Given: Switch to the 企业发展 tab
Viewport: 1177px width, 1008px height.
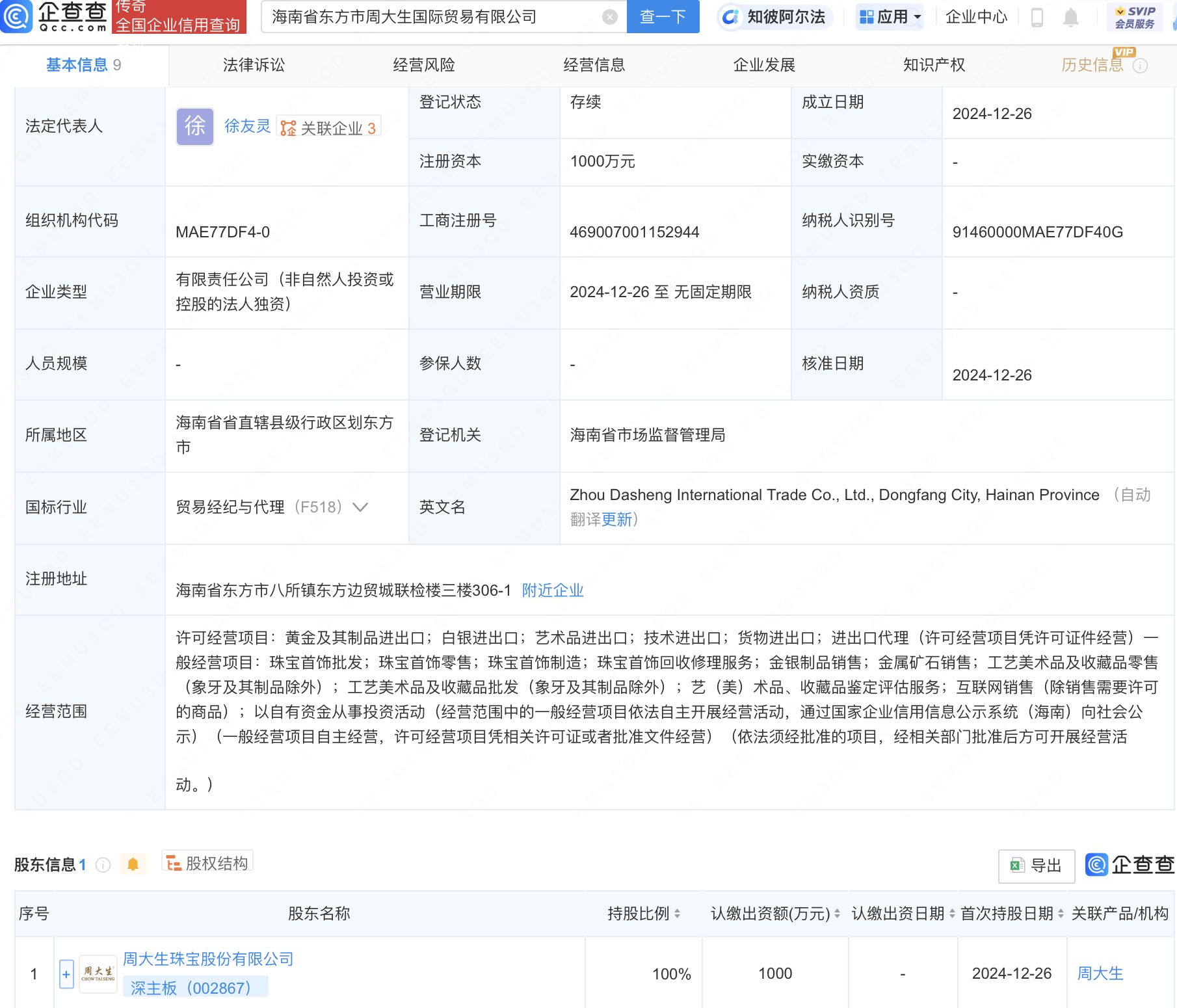Looking at the screenshot, I should pos(764,65).
